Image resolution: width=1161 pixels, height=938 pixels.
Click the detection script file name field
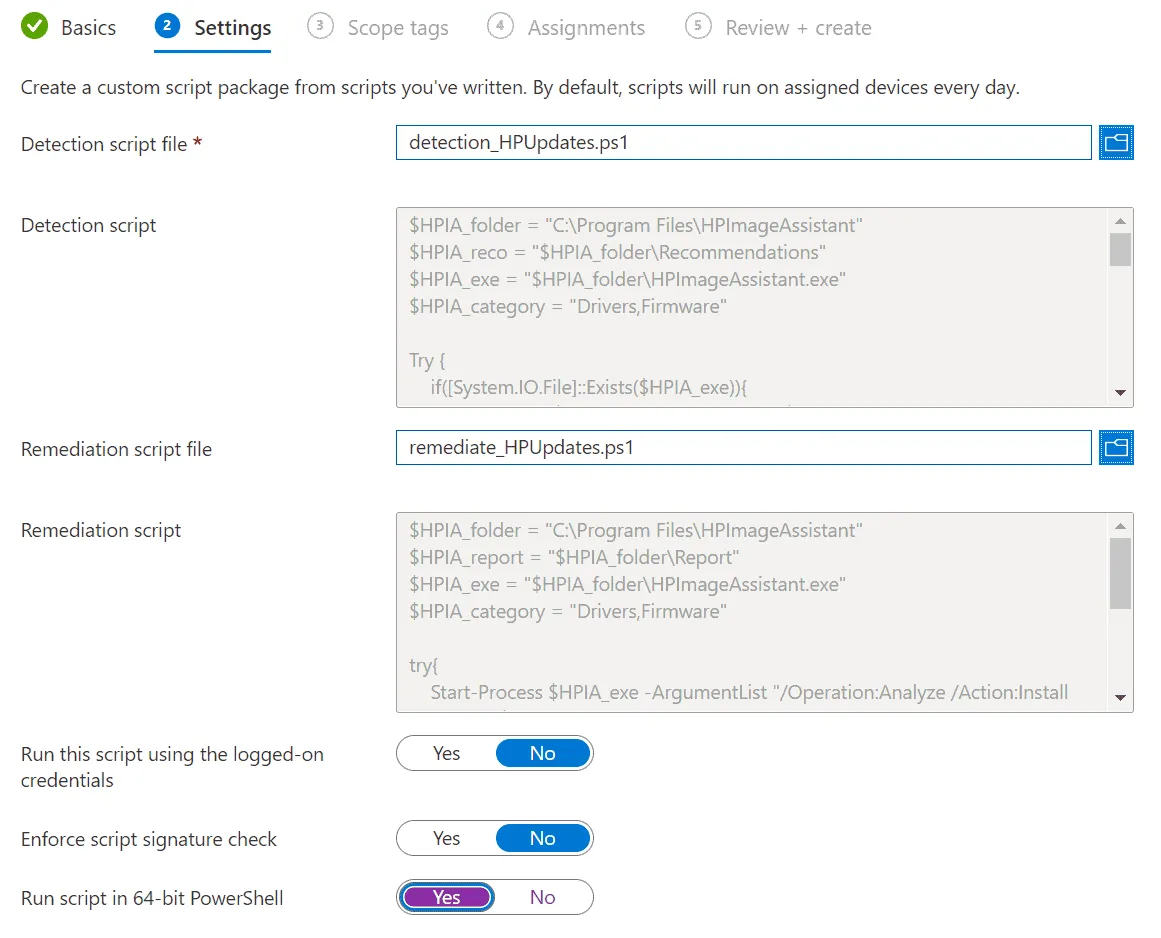pyautogui.click(x=743, y=142)
